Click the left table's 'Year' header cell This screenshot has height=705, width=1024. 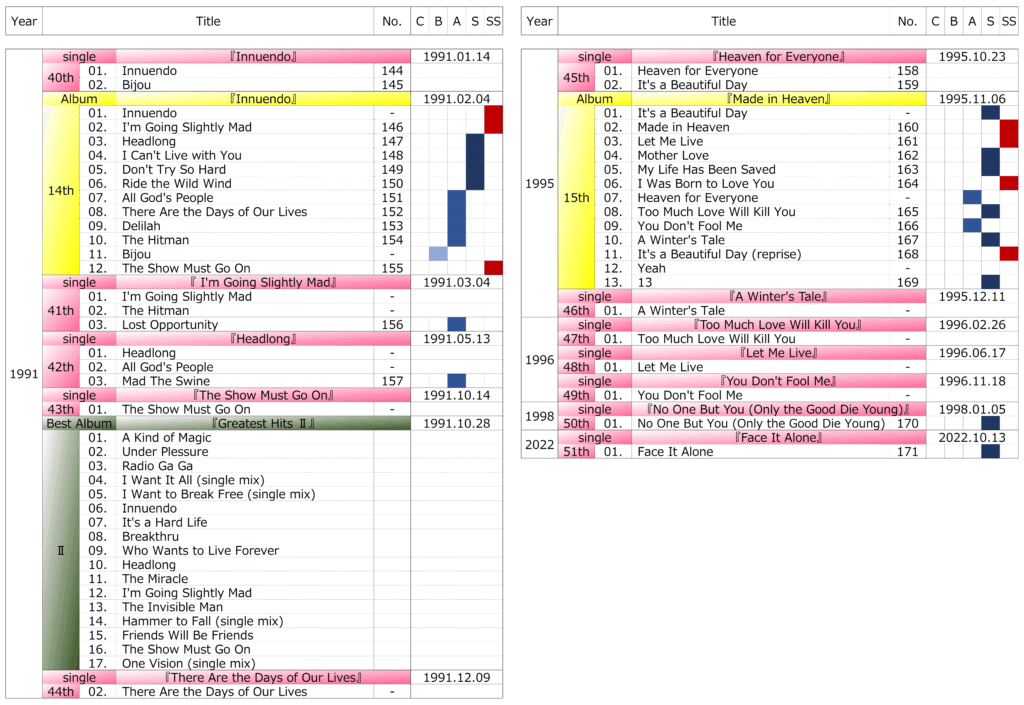coord(24,21)
